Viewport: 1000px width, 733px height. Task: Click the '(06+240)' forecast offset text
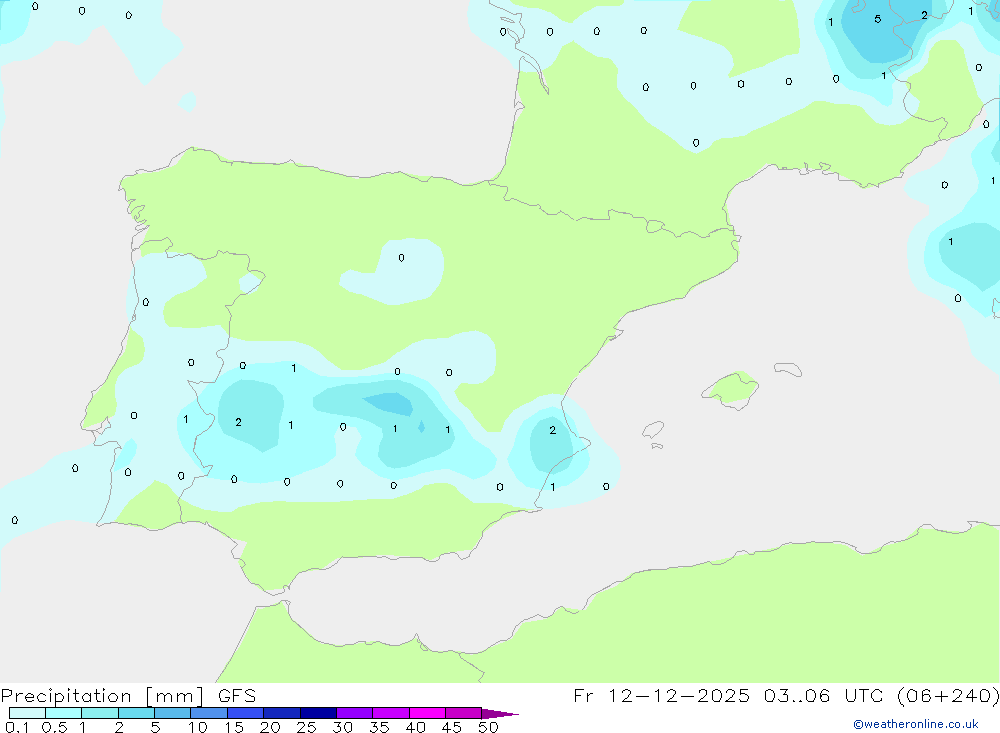pyautogui.click(x=948, y=695)
